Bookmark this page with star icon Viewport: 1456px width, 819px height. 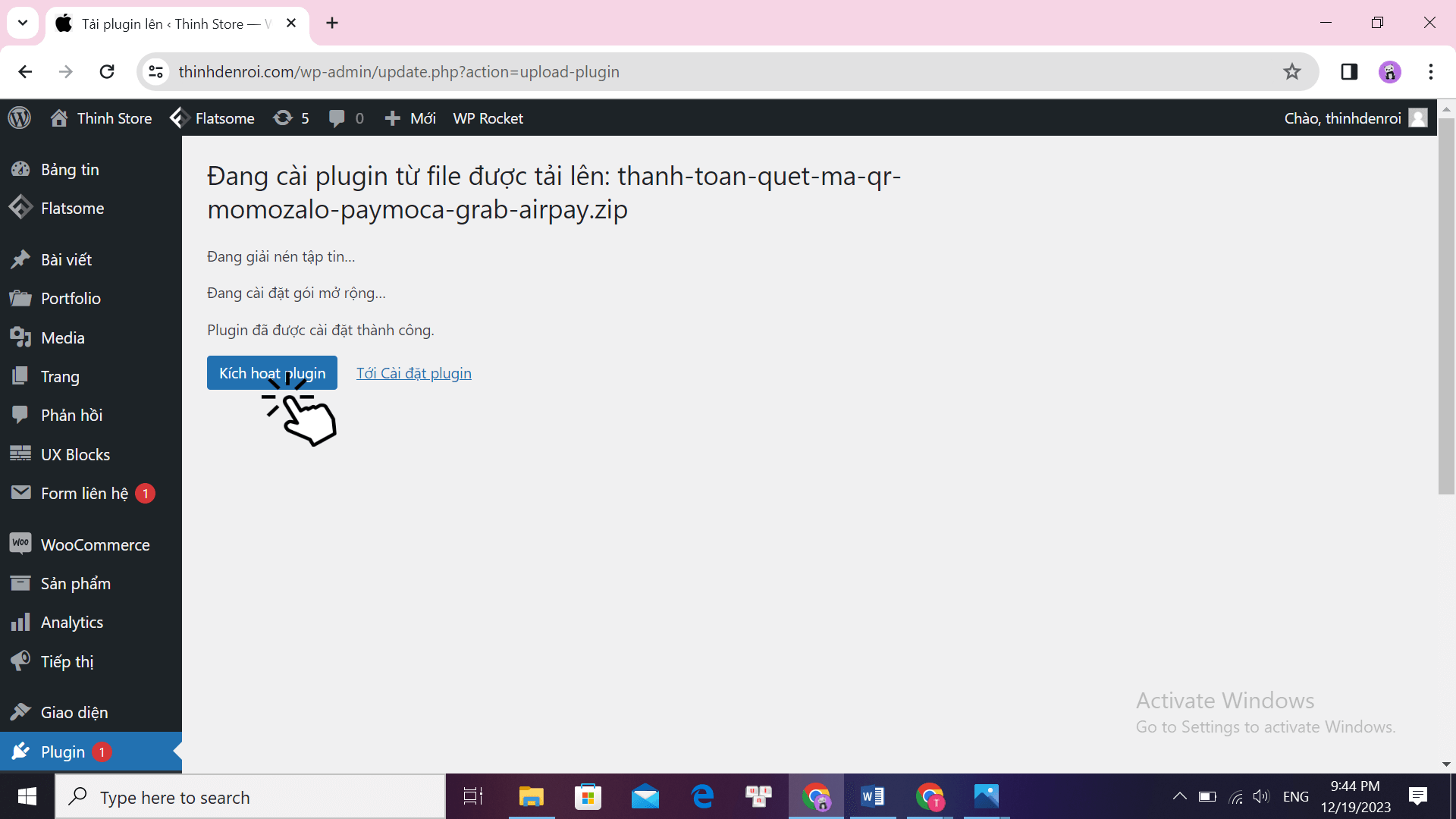pyautogui.click(x=1292, y=71)
